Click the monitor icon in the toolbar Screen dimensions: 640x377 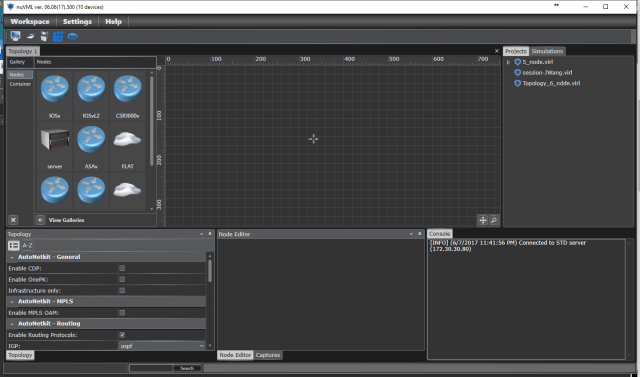pyautogui.click(x=16, y=36)
